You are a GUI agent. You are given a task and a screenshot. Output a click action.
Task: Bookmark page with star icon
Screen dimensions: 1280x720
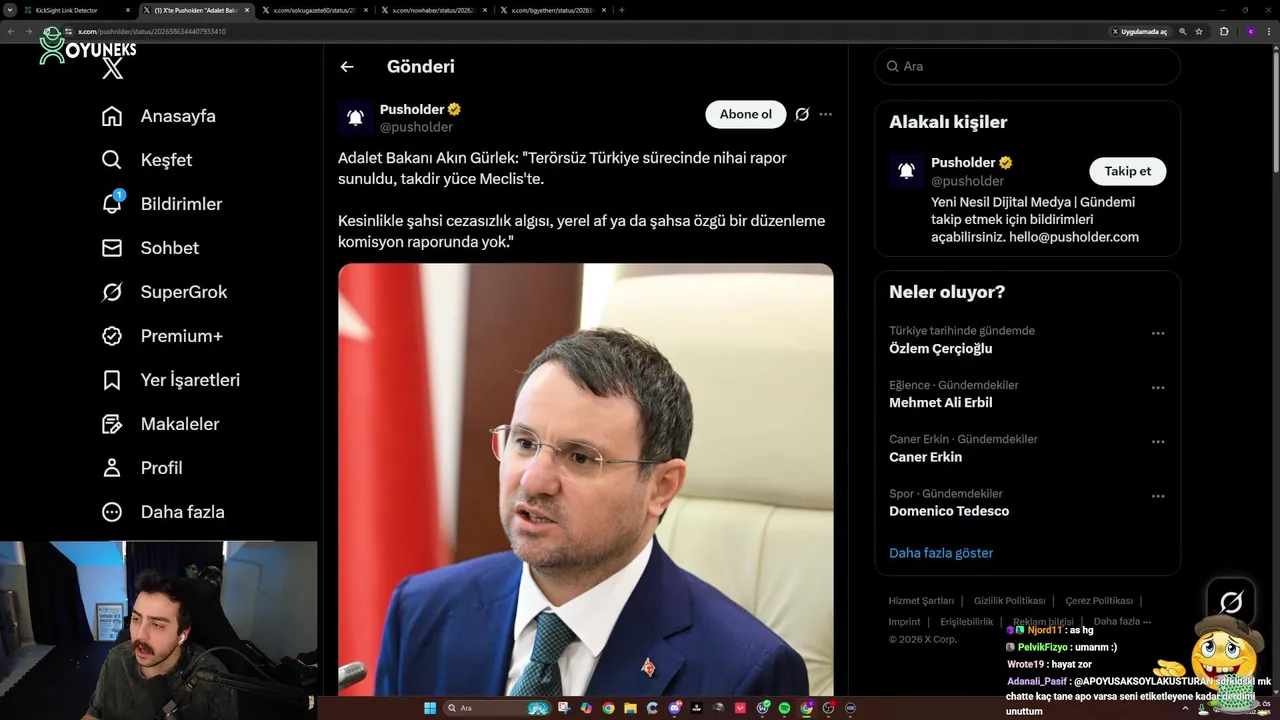point(1199,31)
